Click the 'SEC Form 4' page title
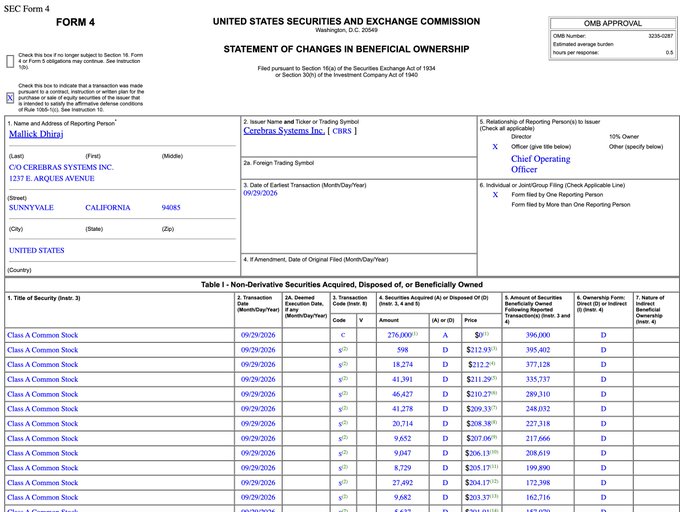This screenshot has height=512, width=680. point(26,9)
